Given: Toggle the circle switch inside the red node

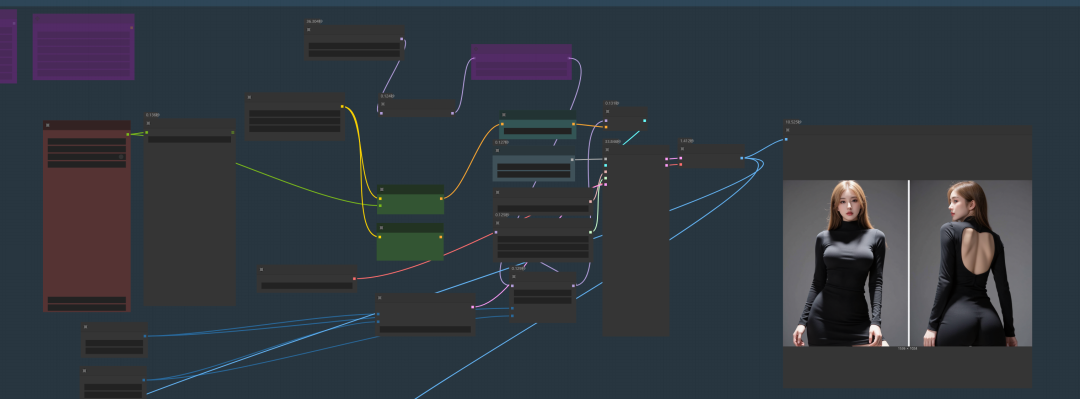Looking at the screenshot, I should (121, 157).
